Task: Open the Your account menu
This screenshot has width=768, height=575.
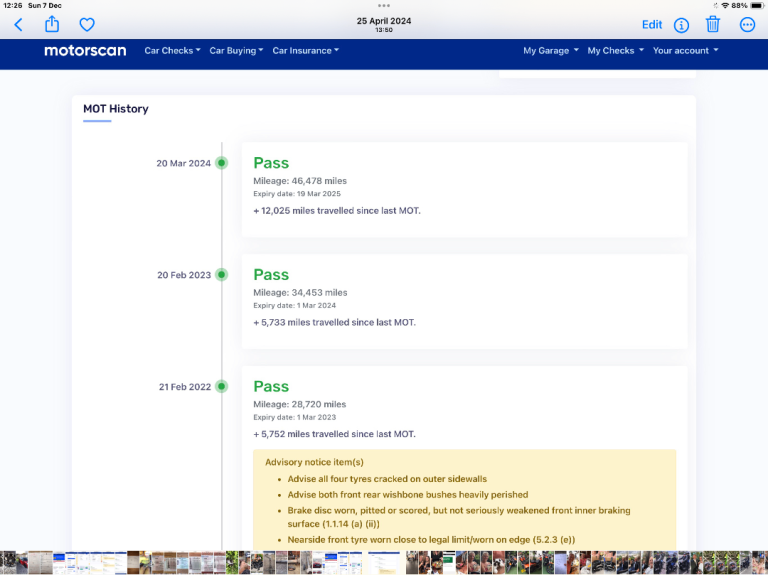Action: click(685, 51)
